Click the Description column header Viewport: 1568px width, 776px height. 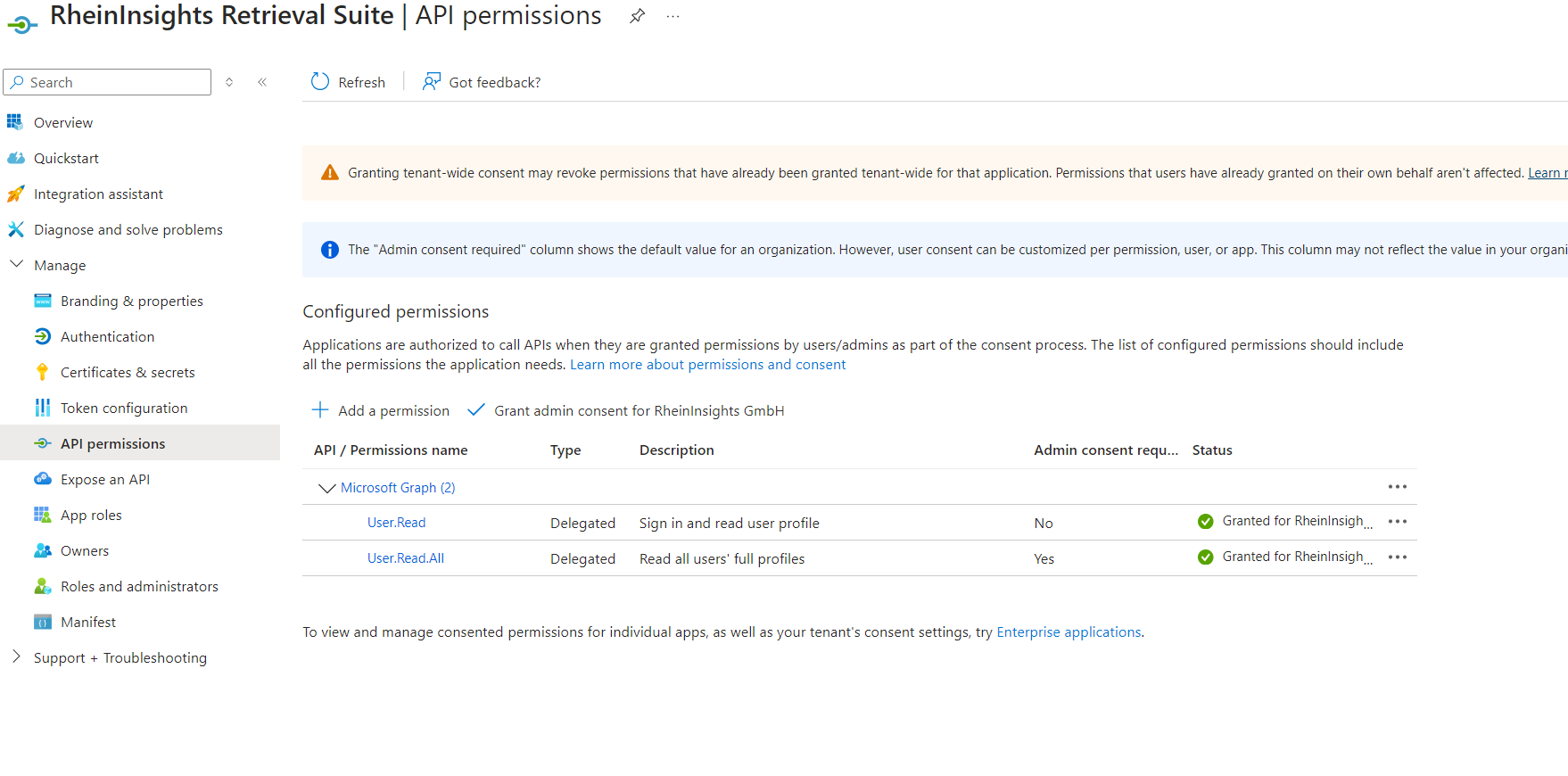pyautogui.click(x=676, y=450)
